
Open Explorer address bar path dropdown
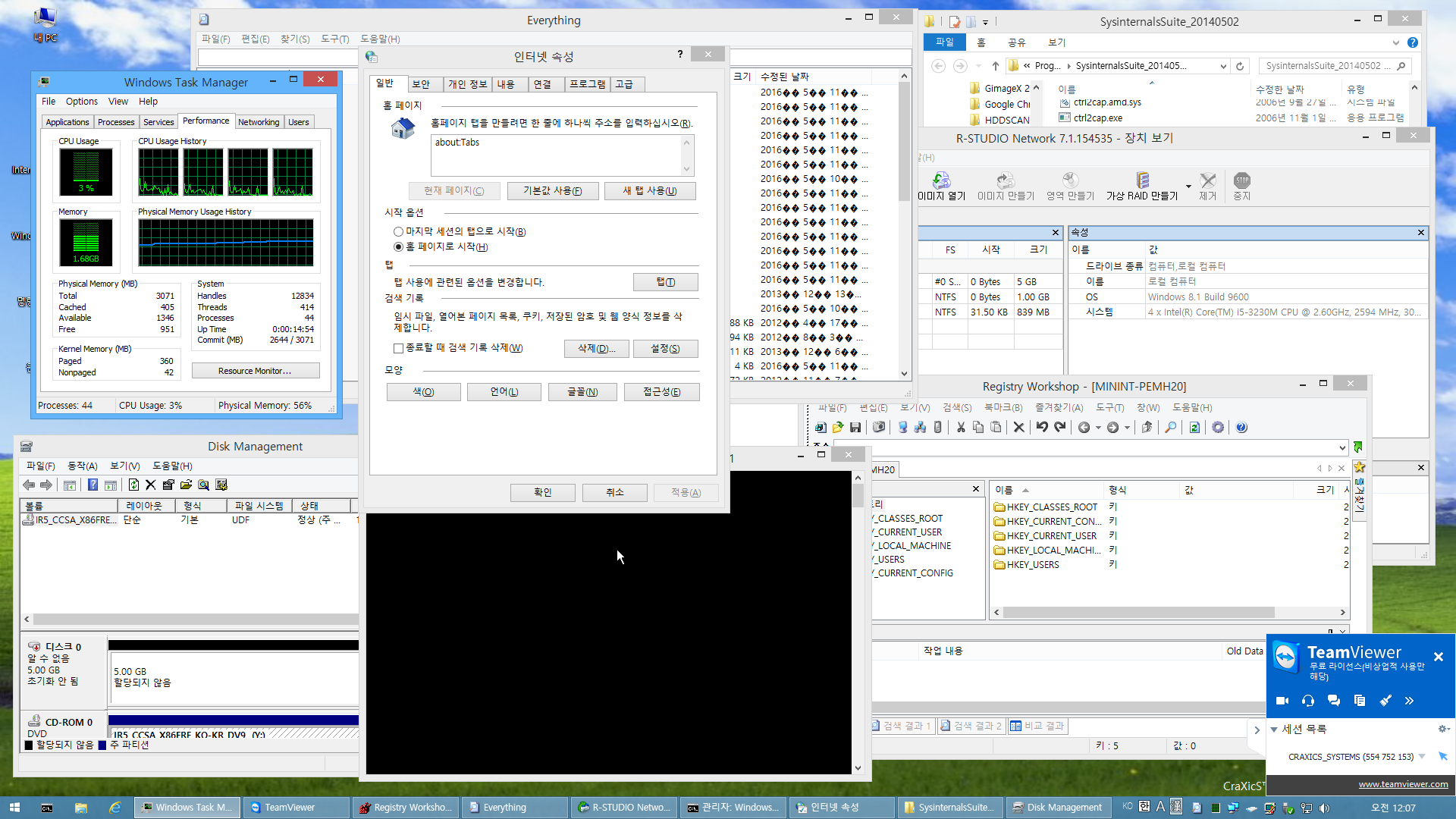click(x=1223, y=67)
